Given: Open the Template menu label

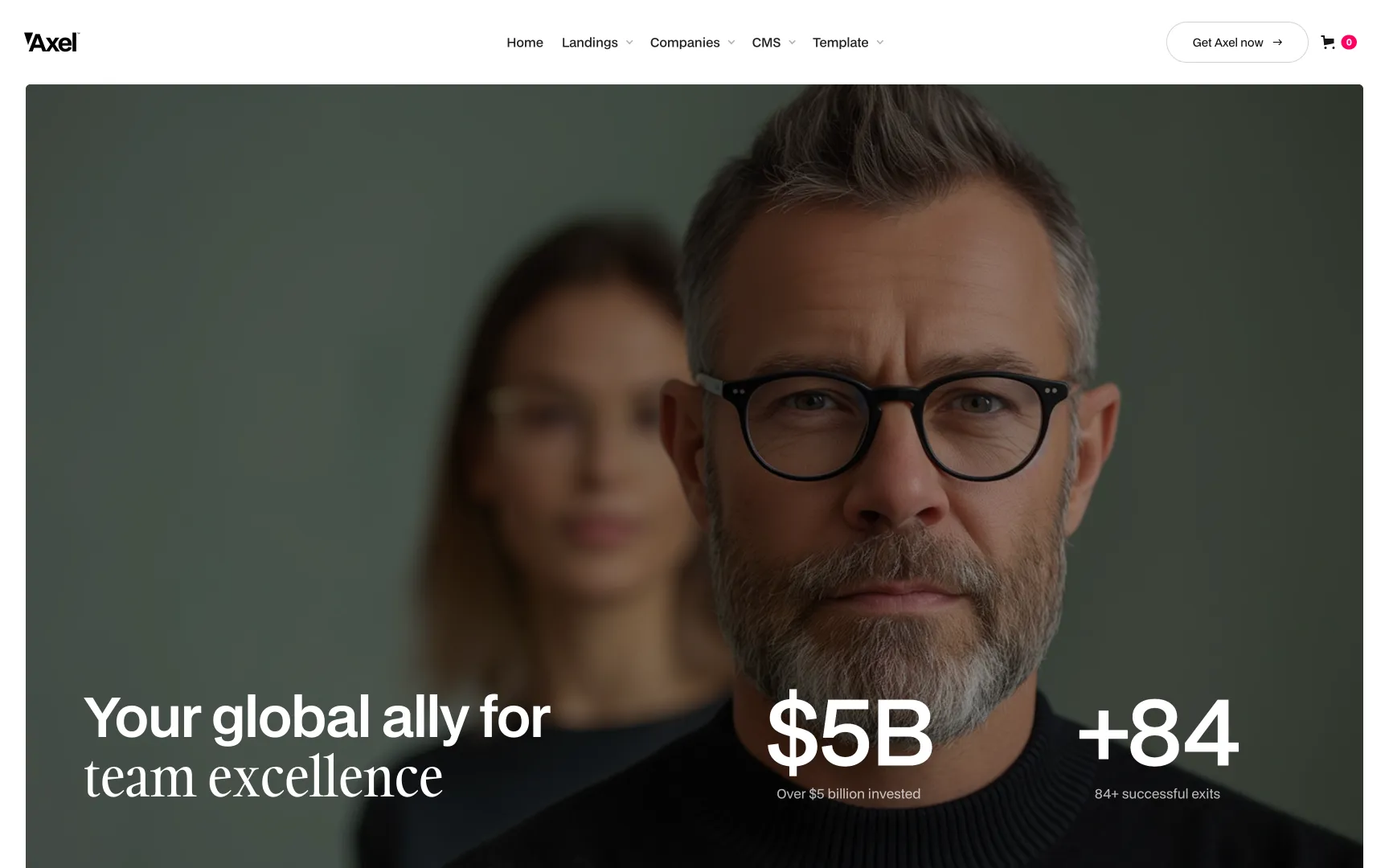Looking at the screenshot, I should [840, 43].
